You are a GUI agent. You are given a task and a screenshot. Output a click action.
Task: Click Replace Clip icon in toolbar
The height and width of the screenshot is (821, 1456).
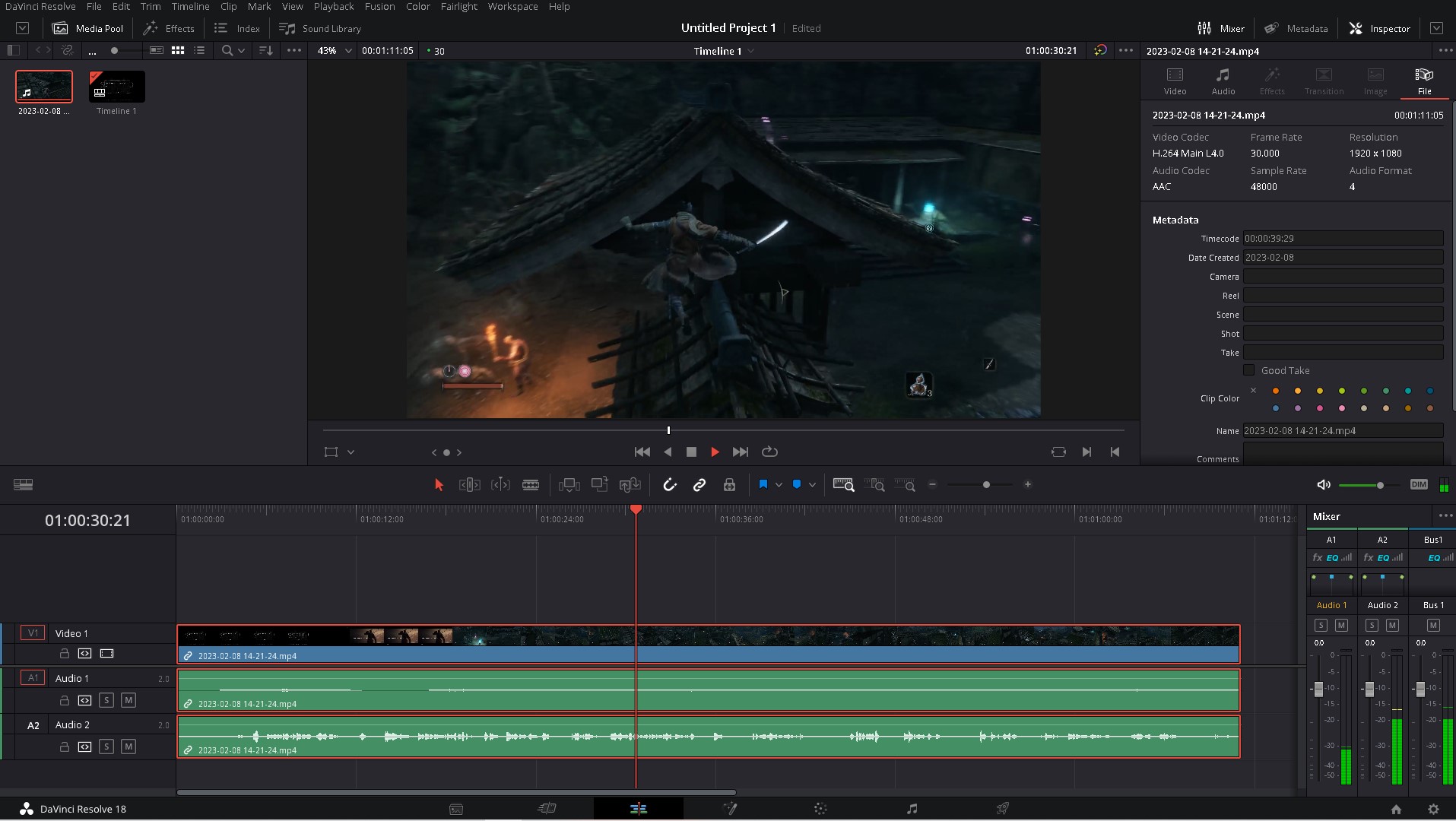point(630,485)
